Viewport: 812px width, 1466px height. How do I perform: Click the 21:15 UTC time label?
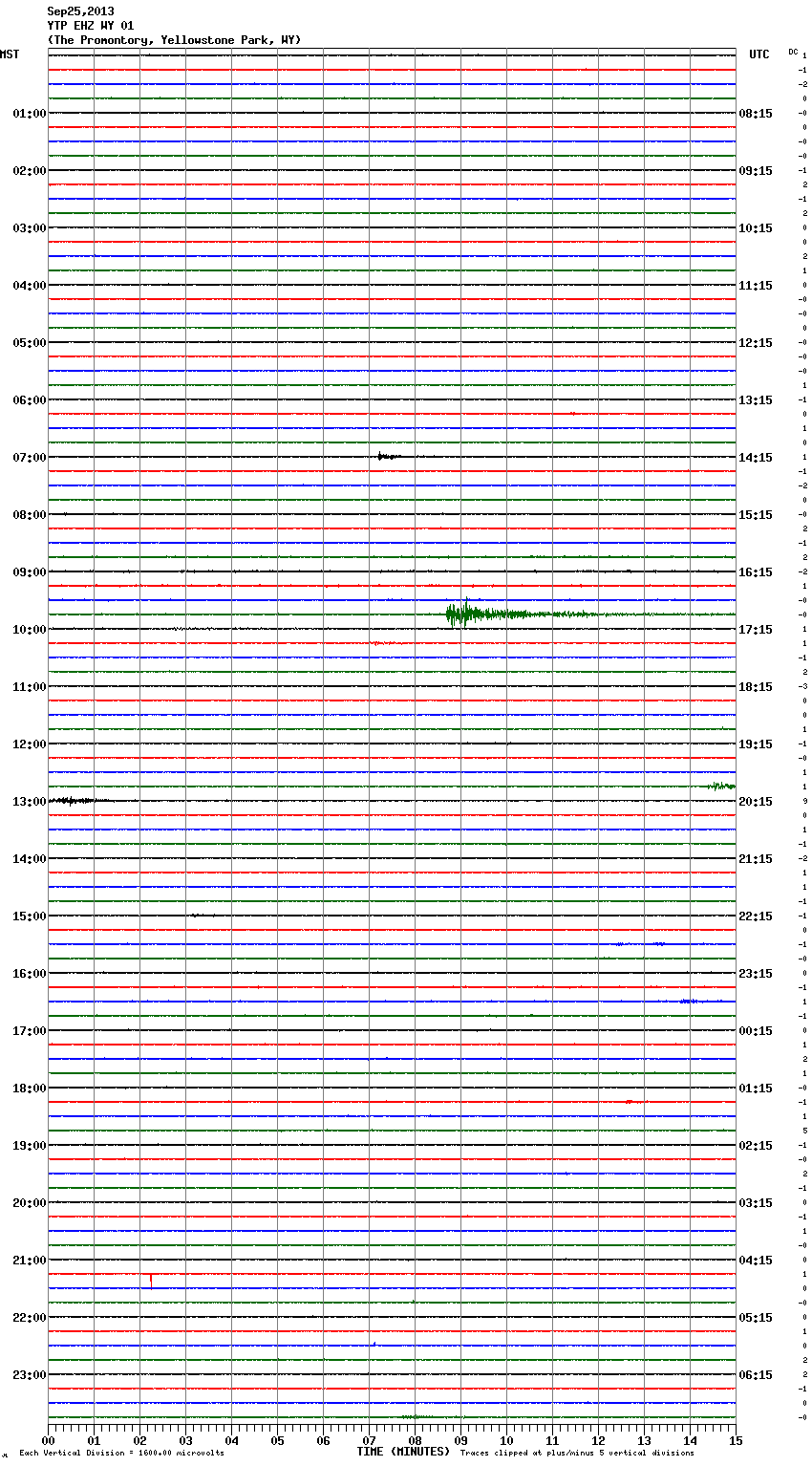pyautogui.click(x=756, y=859)
